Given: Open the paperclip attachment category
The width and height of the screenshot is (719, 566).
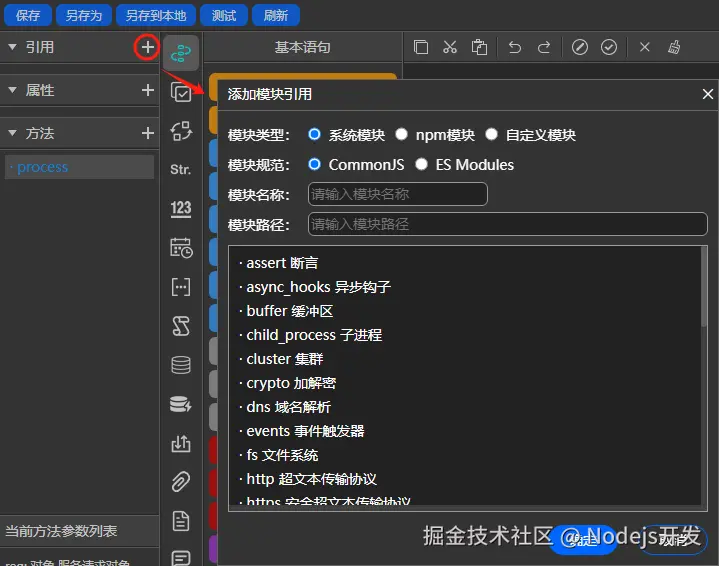Looking at the screenshot, I should pyautogui.click(x=181, y=482).
